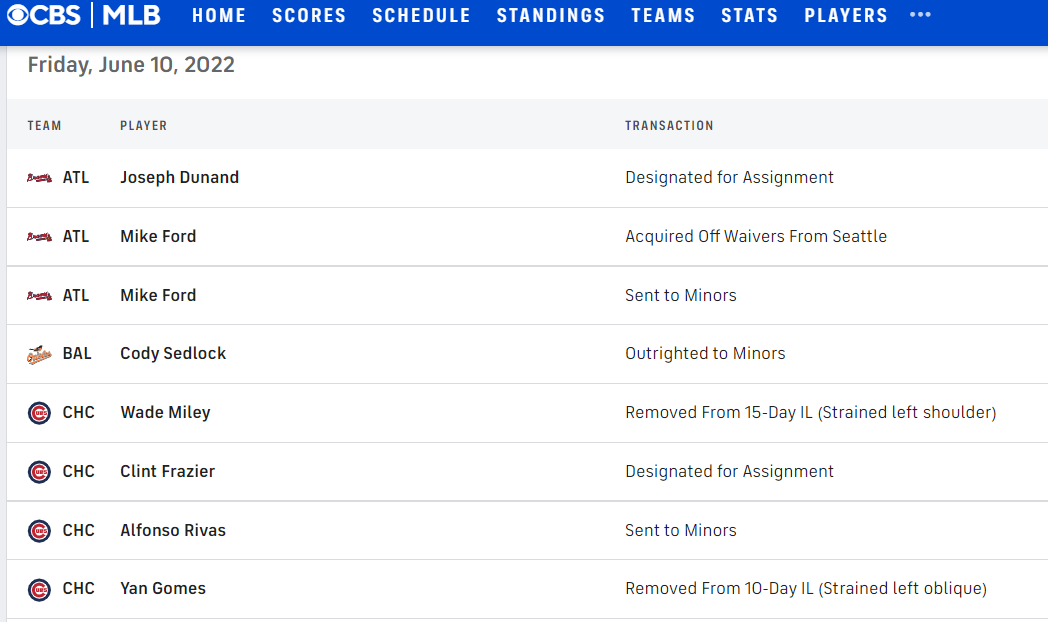Select 'Removed From 10-Day IL (Strained left oblique)' text

click(806, 589)
